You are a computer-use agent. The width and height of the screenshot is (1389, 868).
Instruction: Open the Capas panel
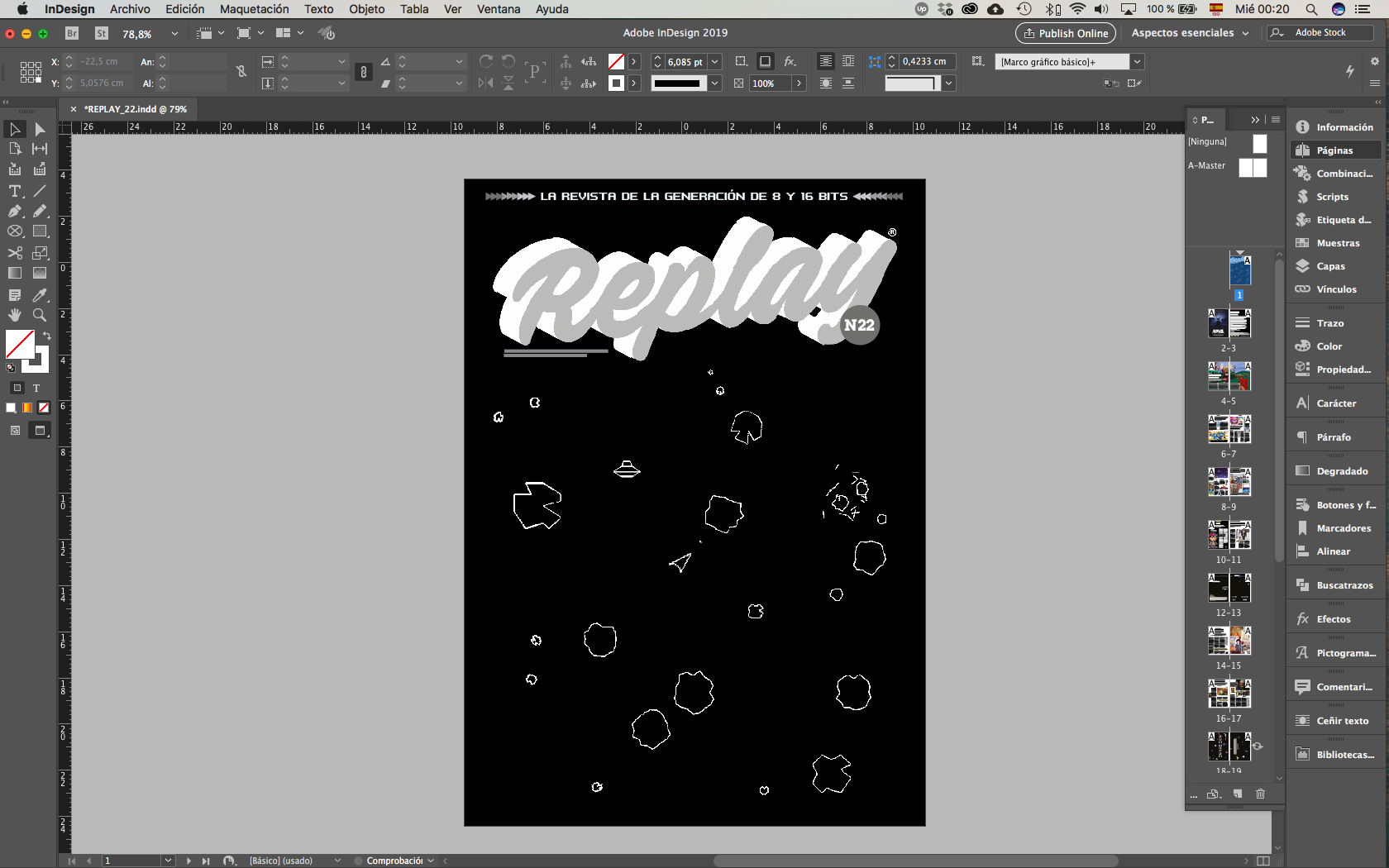click(1331, 266)
